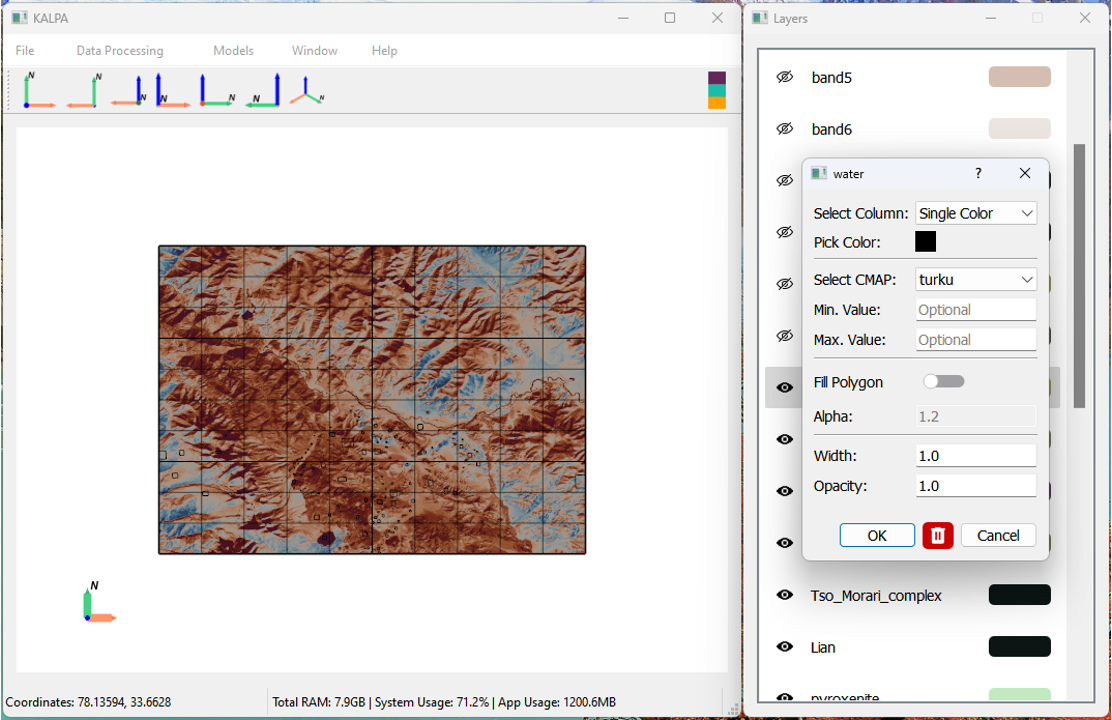
Task: Open the Data Processing menu
Action: click(120, 50)
